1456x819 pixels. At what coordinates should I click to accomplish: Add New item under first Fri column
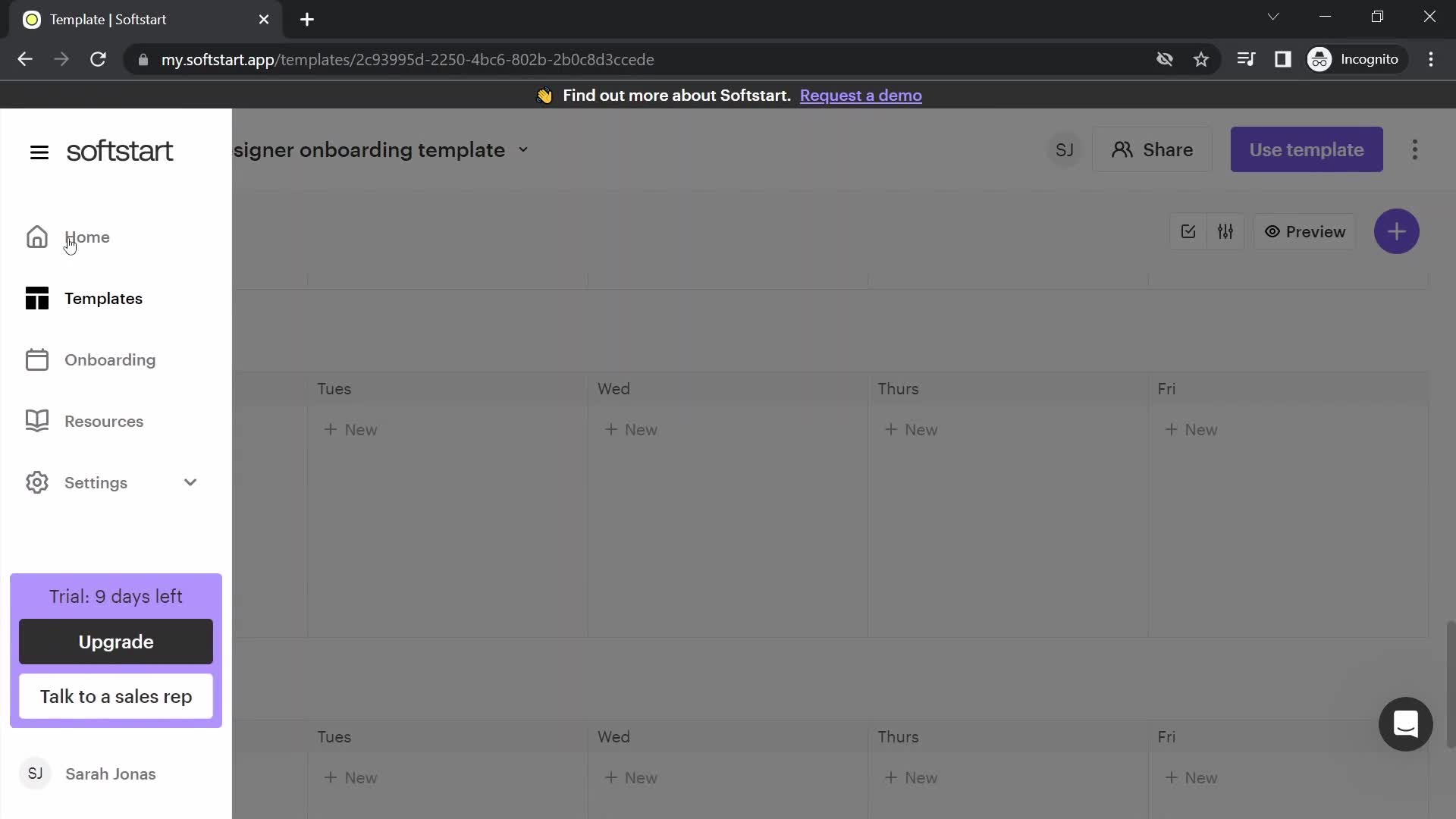[1191, 430]
